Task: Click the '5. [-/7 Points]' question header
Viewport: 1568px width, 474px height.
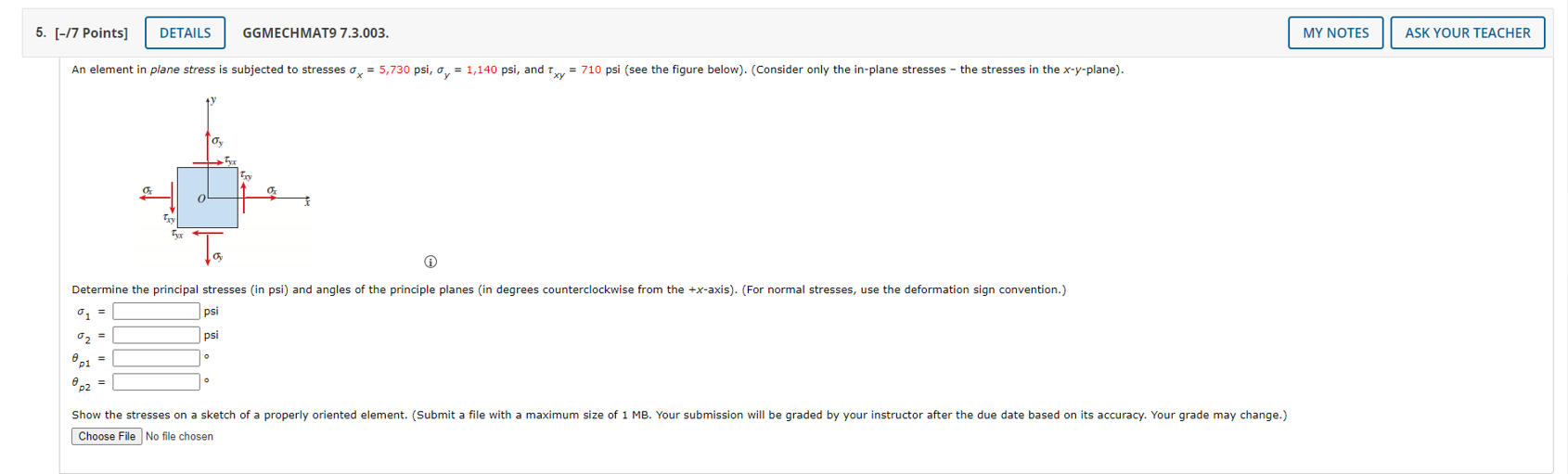Action: coord(82,33)
